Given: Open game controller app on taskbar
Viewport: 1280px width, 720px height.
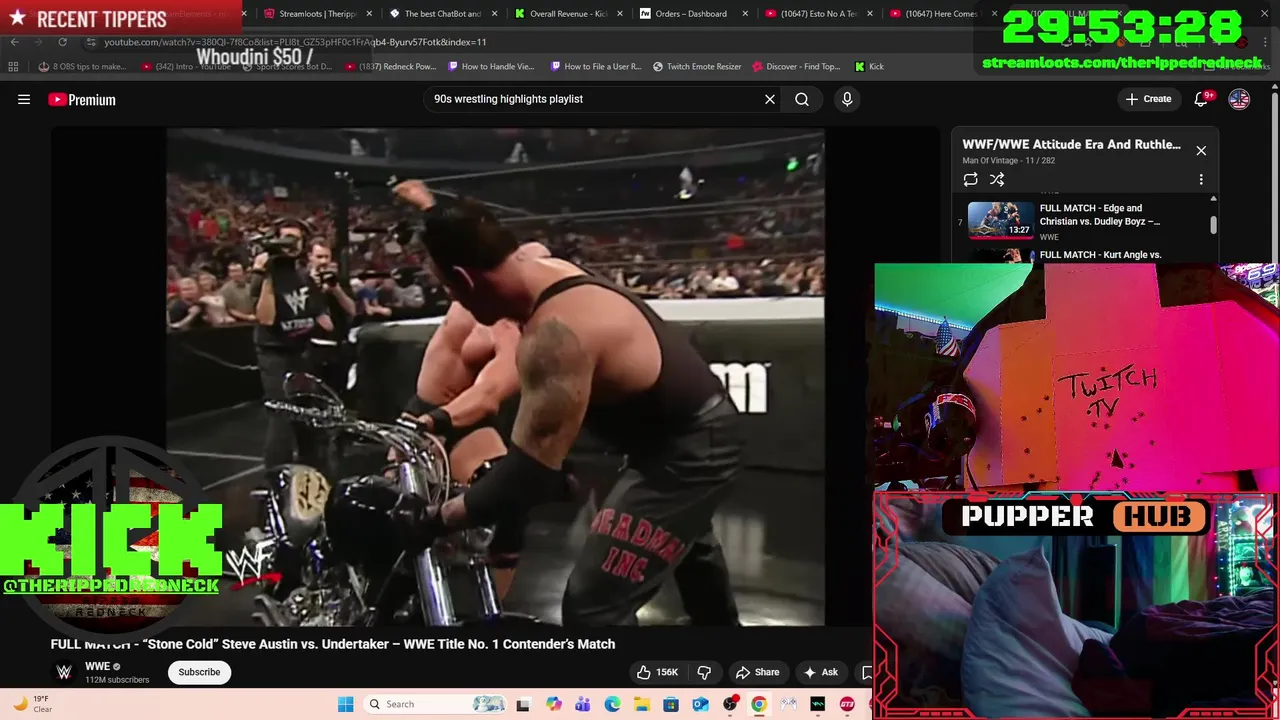Looking at the screenshot, I should 788,704.
